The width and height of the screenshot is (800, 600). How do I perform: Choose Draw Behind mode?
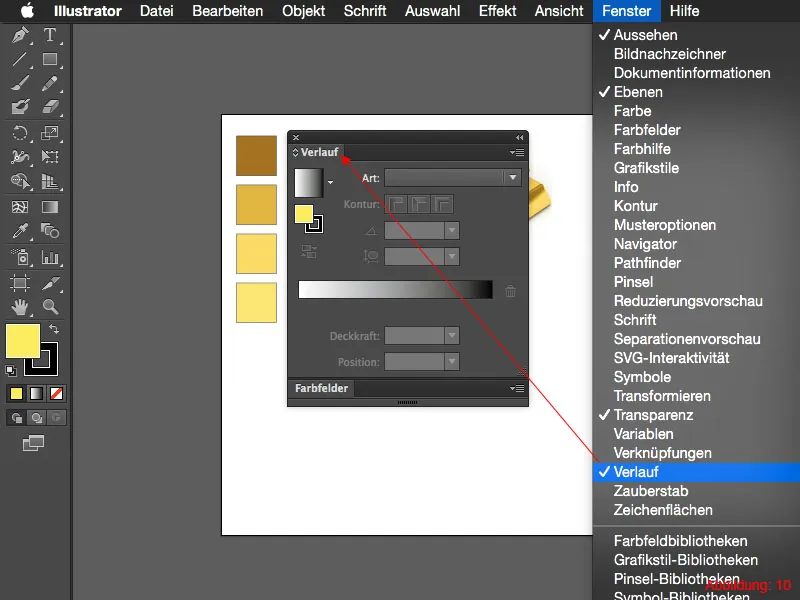pyautogui.click(x=36, y=418)
